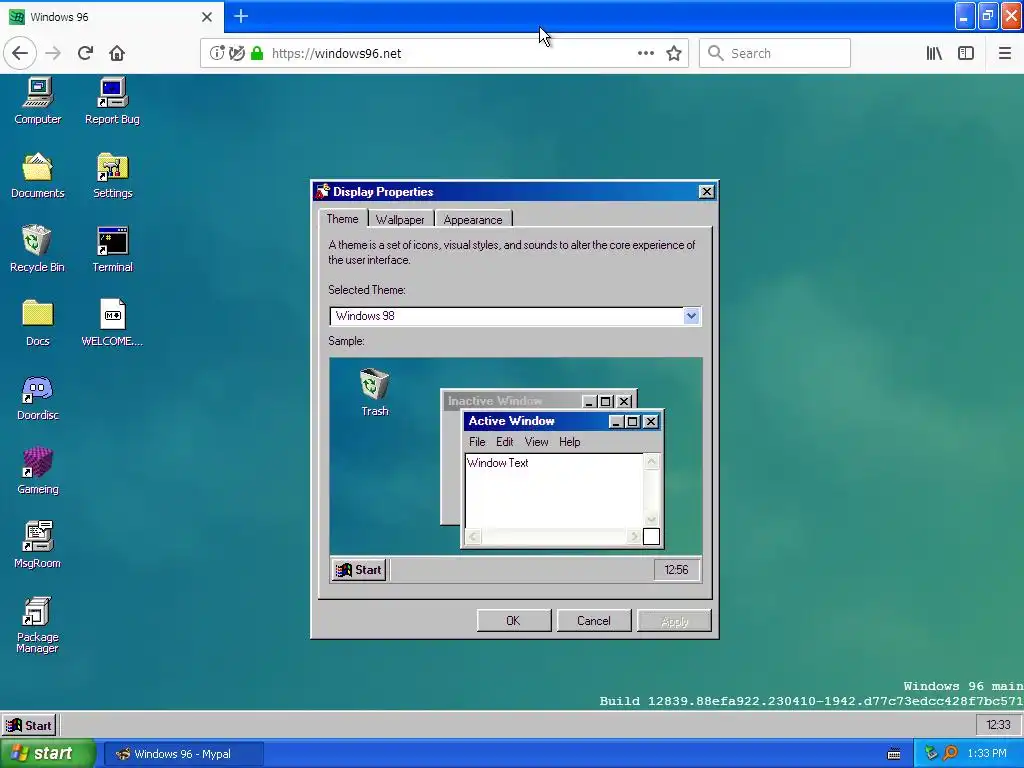
Task: Show the site information icon in address bar
Action: (216, 54)
